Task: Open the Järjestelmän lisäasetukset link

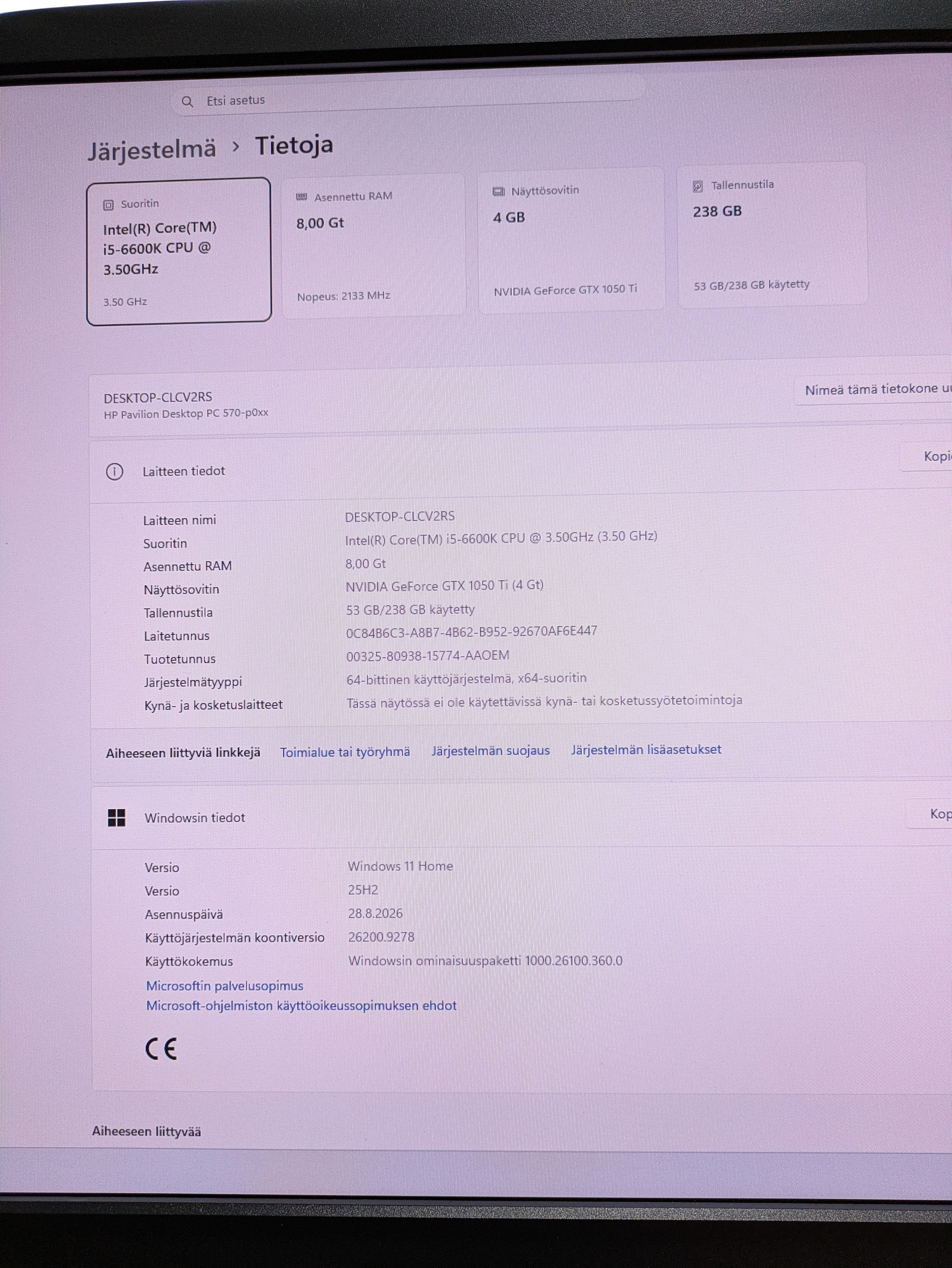Action: pos(646,749)
